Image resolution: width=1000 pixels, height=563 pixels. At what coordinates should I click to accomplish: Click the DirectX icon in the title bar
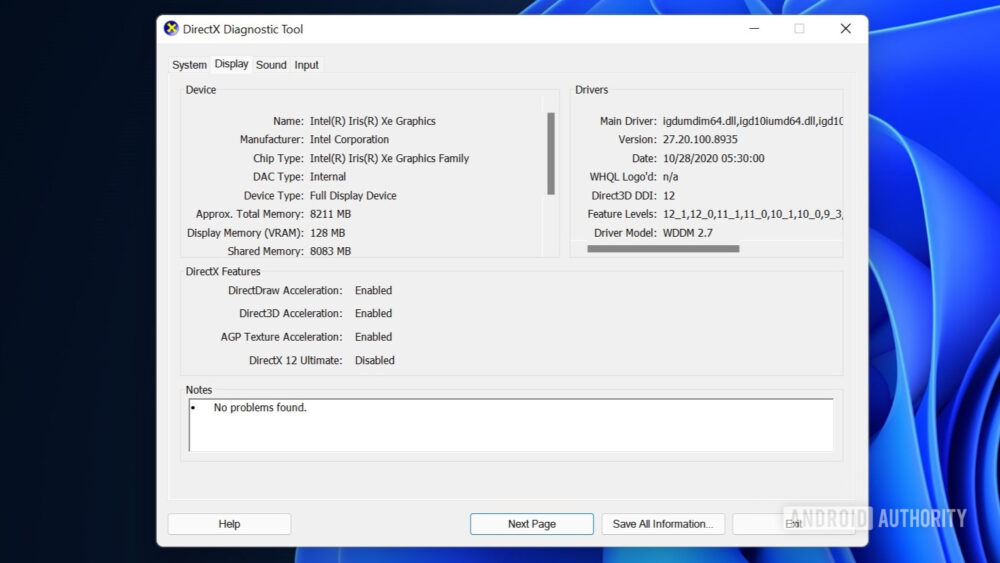point(171,29)
